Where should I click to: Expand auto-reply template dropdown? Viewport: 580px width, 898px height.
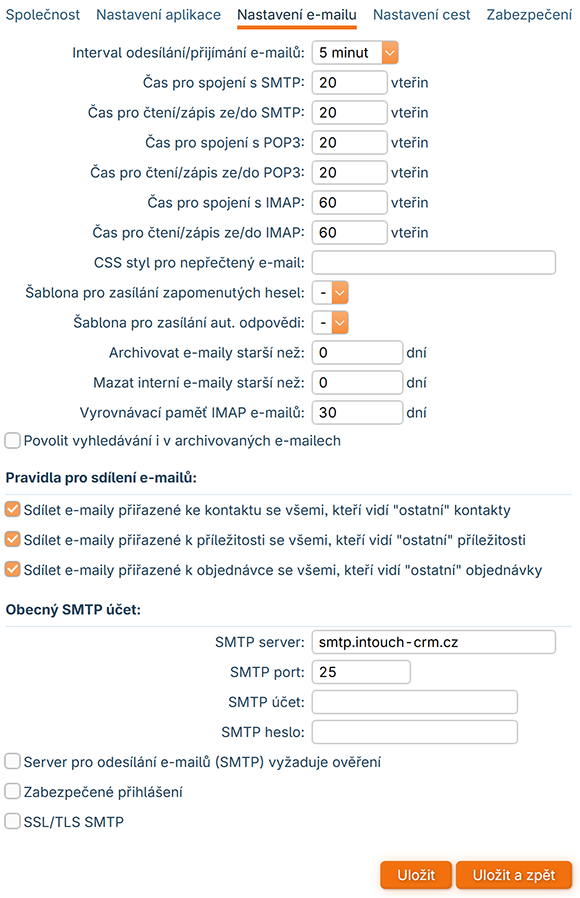340,322
